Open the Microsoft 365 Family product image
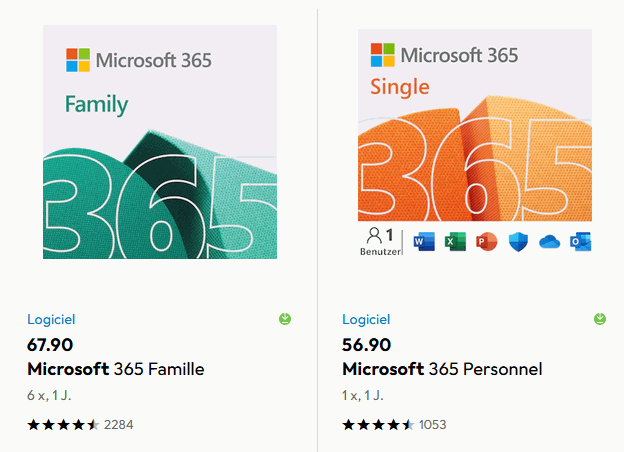 coord(160,142)
